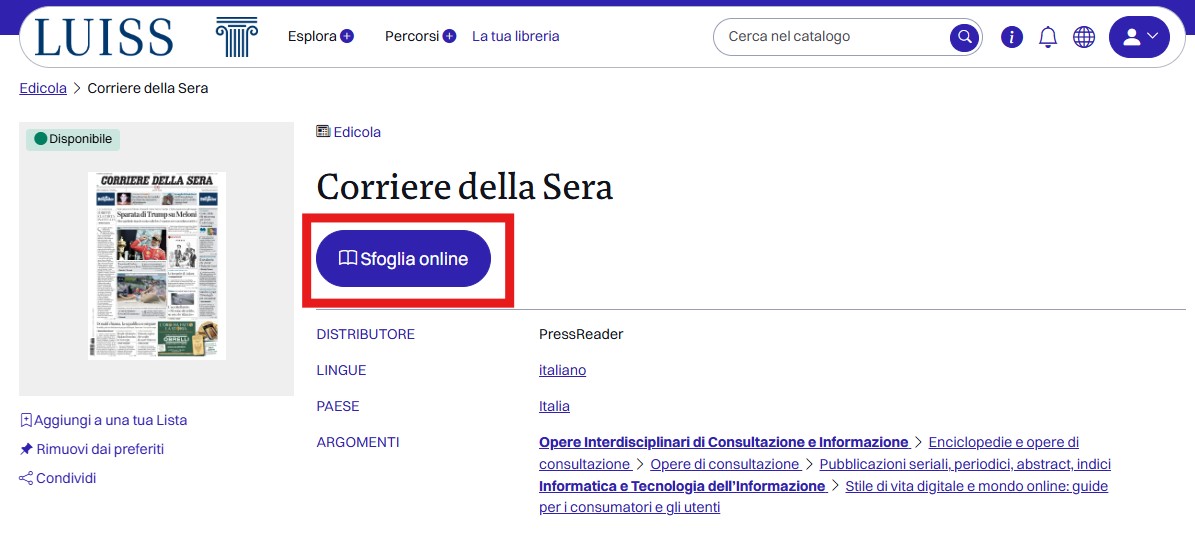Click Sfoglia online button

(x=403, y=258)
